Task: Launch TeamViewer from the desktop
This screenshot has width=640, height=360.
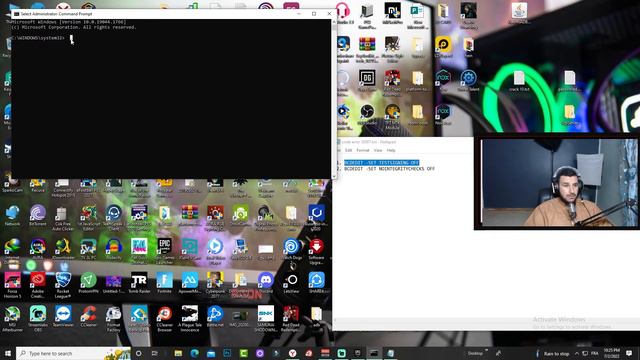Action: [x=63, y=317]
